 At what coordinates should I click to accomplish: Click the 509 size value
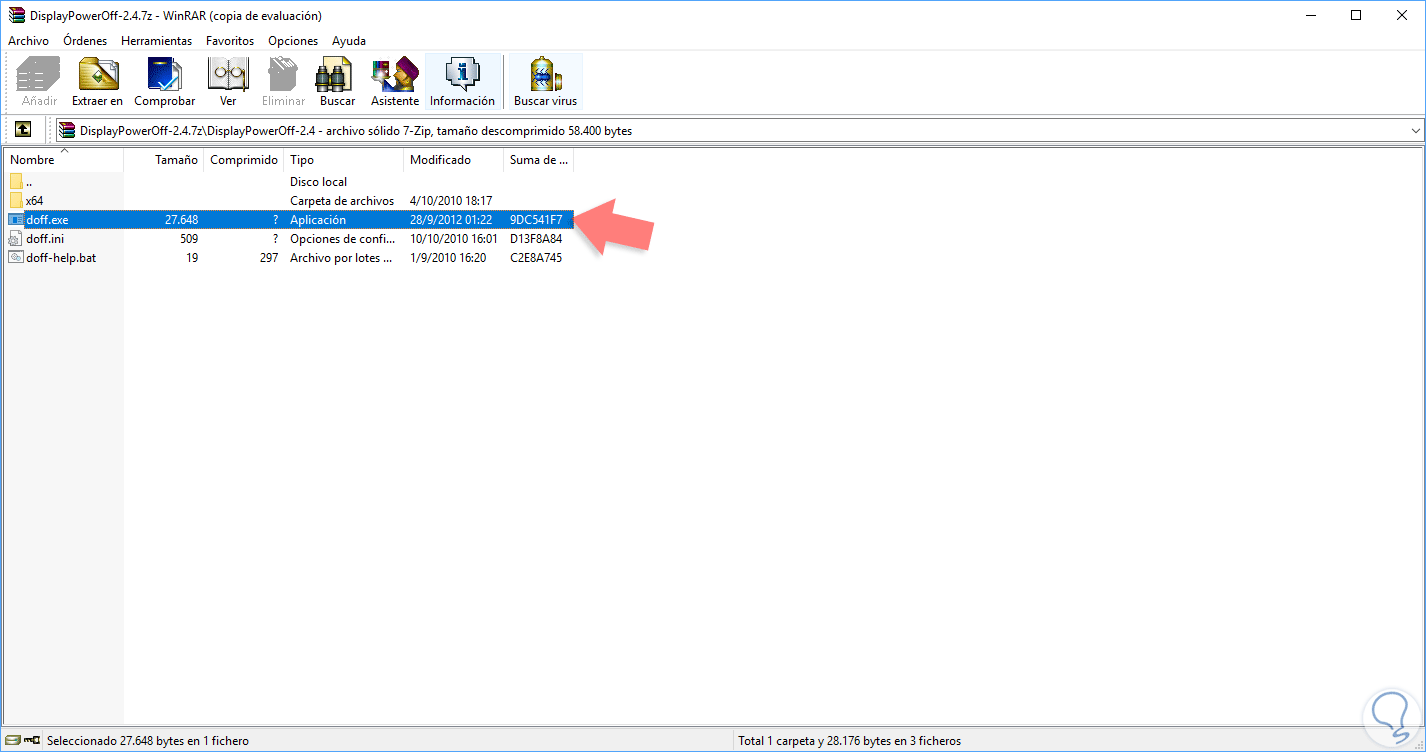[188, 238]
